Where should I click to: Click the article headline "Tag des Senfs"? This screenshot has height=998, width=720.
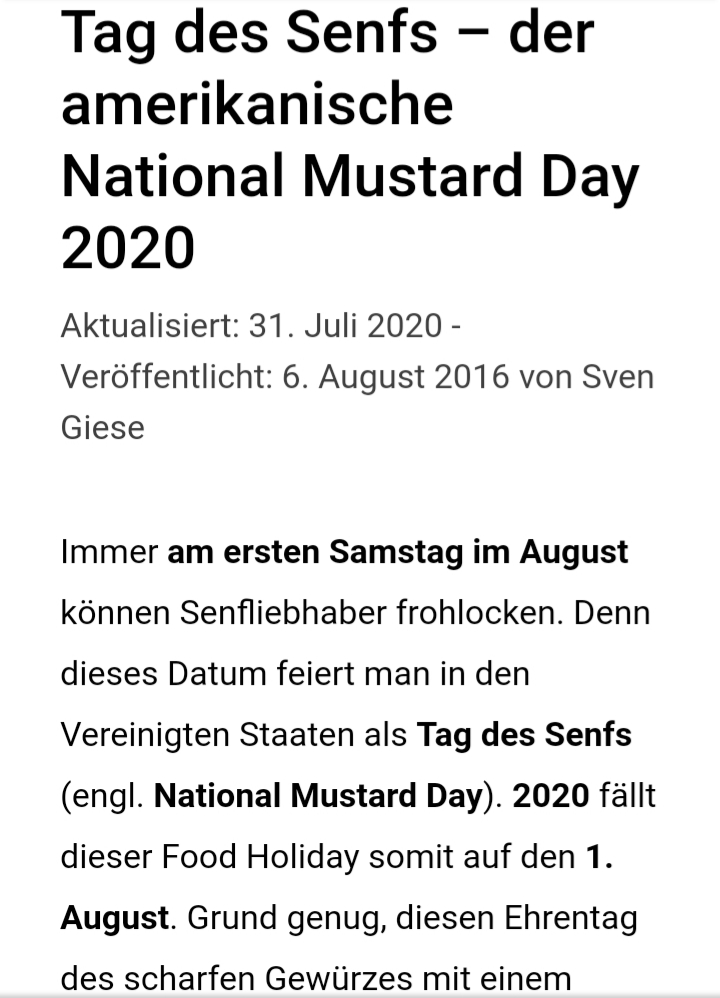(250, 33)
